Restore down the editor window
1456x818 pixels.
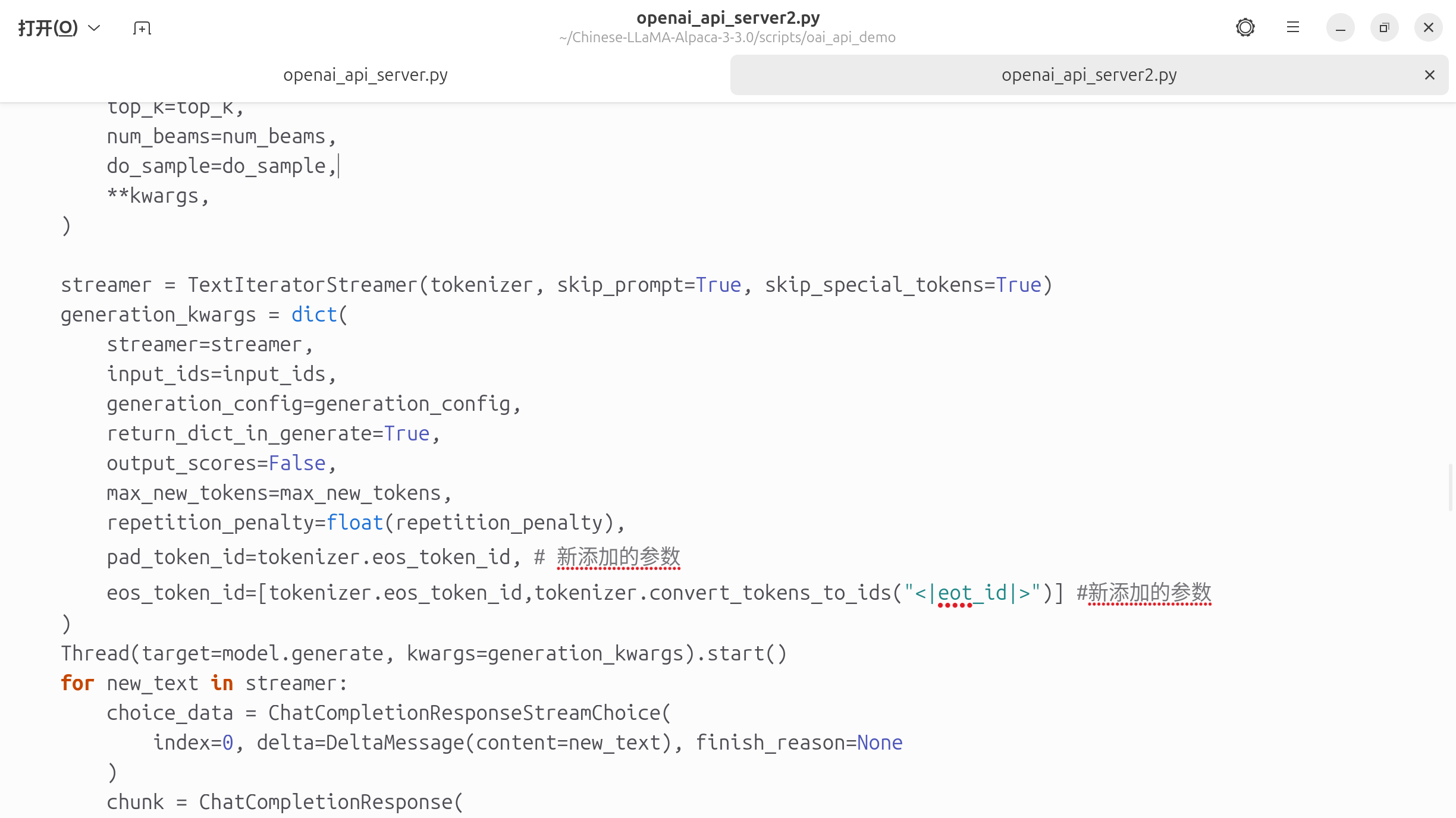point(1384,28)
